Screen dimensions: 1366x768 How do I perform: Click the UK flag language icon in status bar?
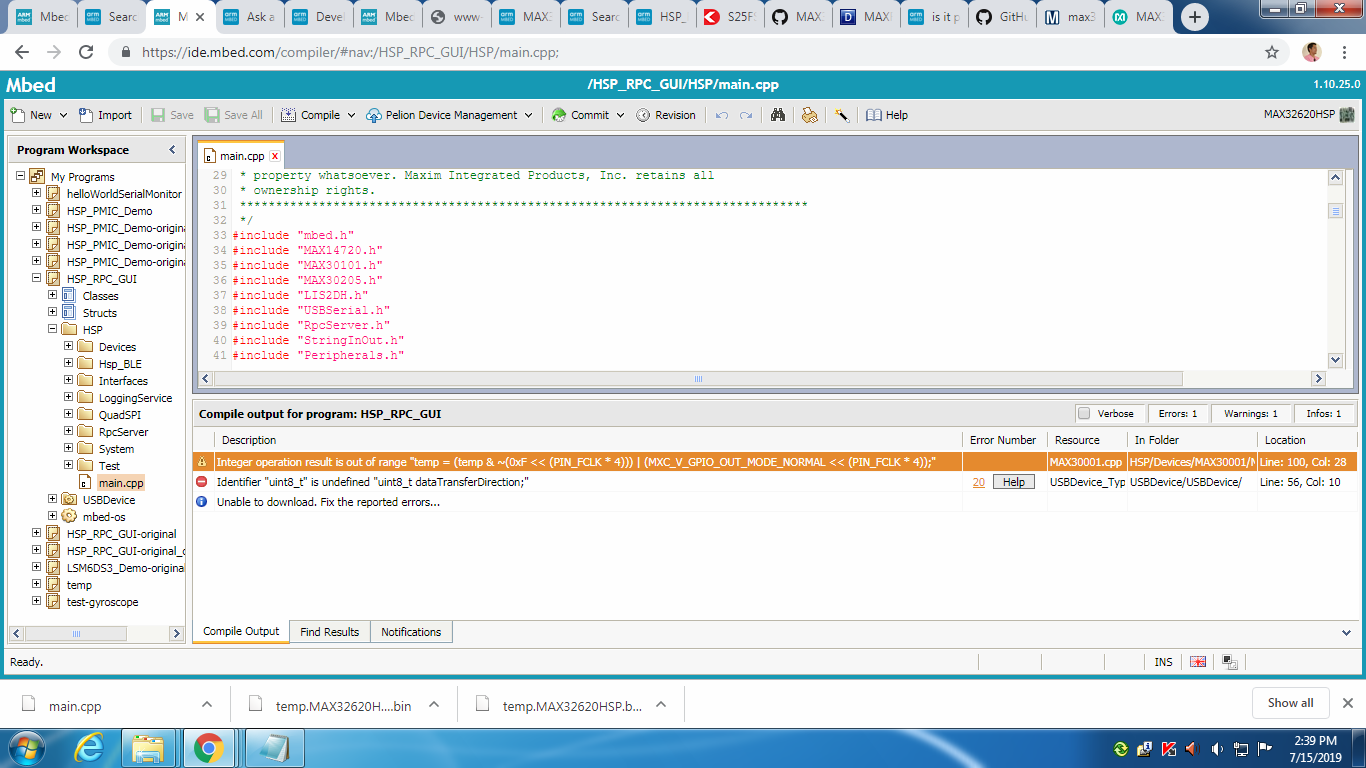click(1198, 662)
